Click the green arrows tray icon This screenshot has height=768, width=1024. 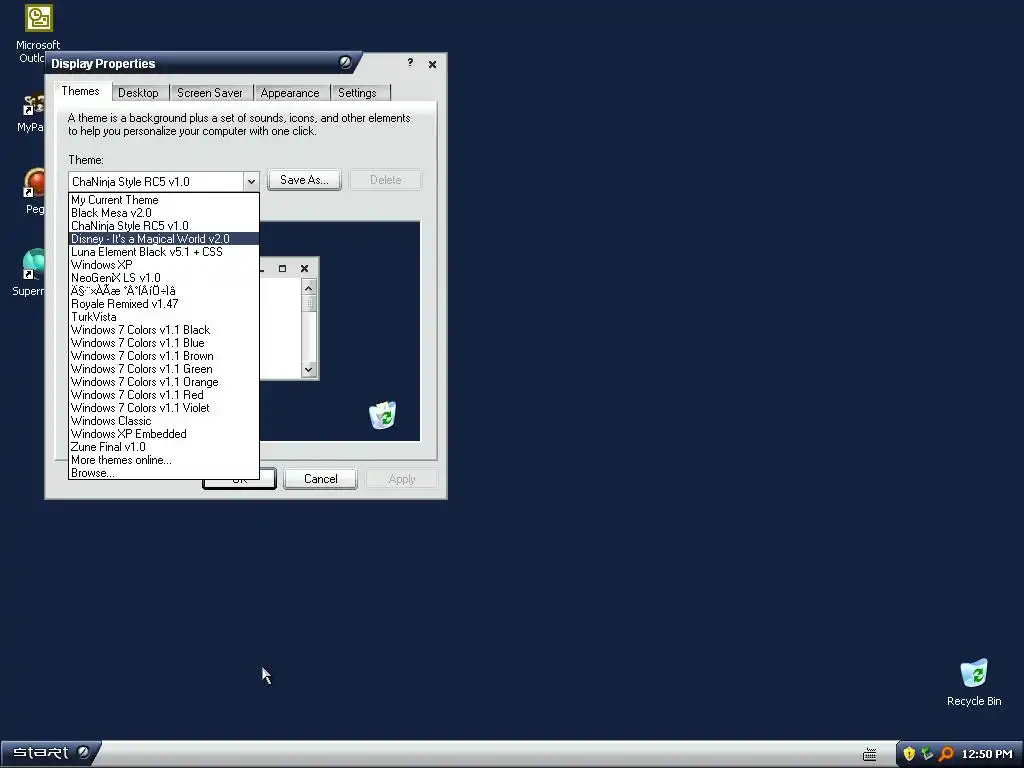click(927, 754)
